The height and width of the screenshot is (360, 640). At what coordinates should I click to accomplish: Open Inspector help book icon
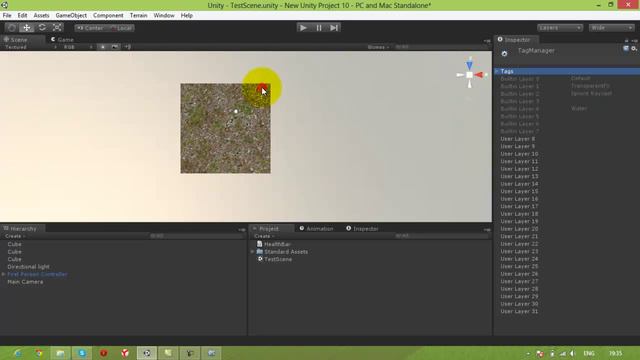[626, 49]
